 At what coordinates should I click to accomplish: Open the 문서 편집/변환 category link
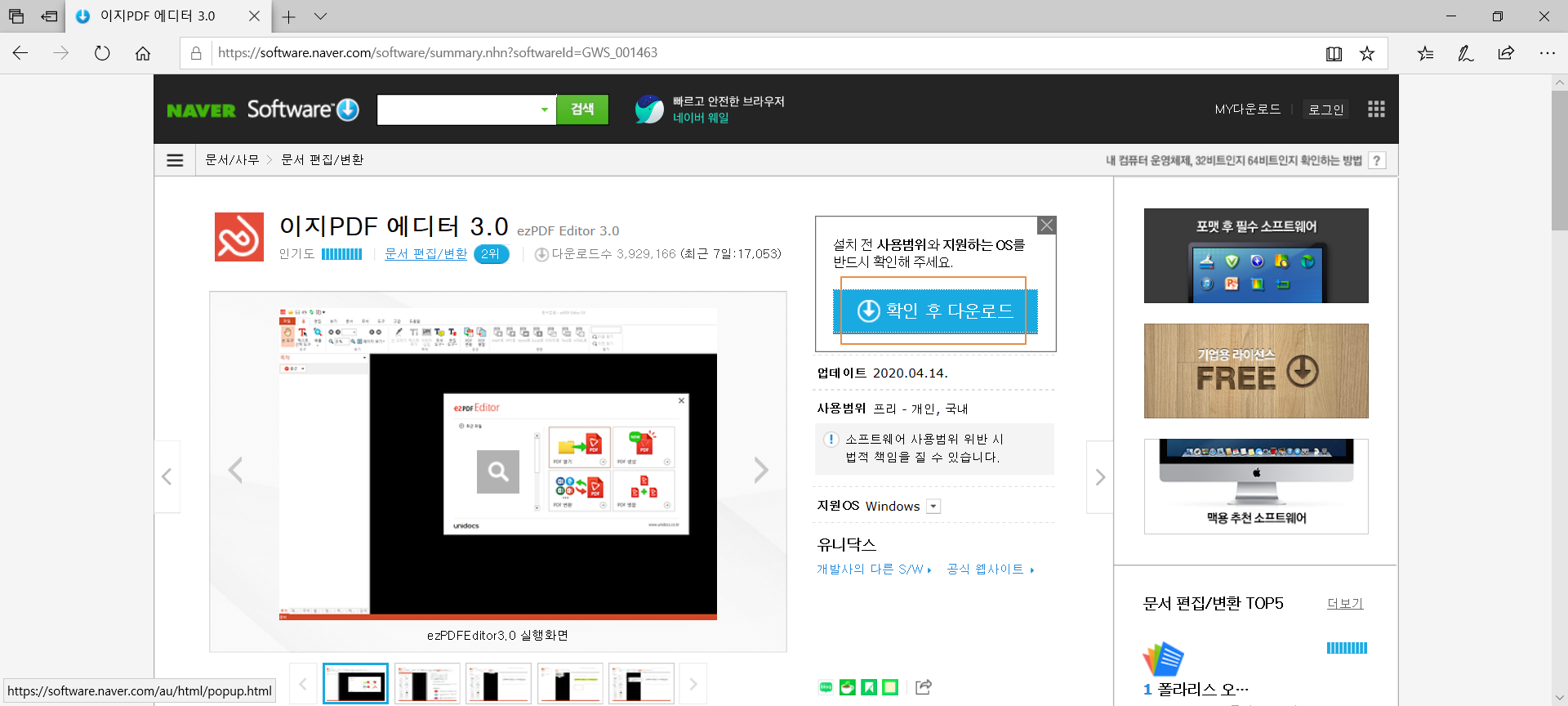click(425, 254)
